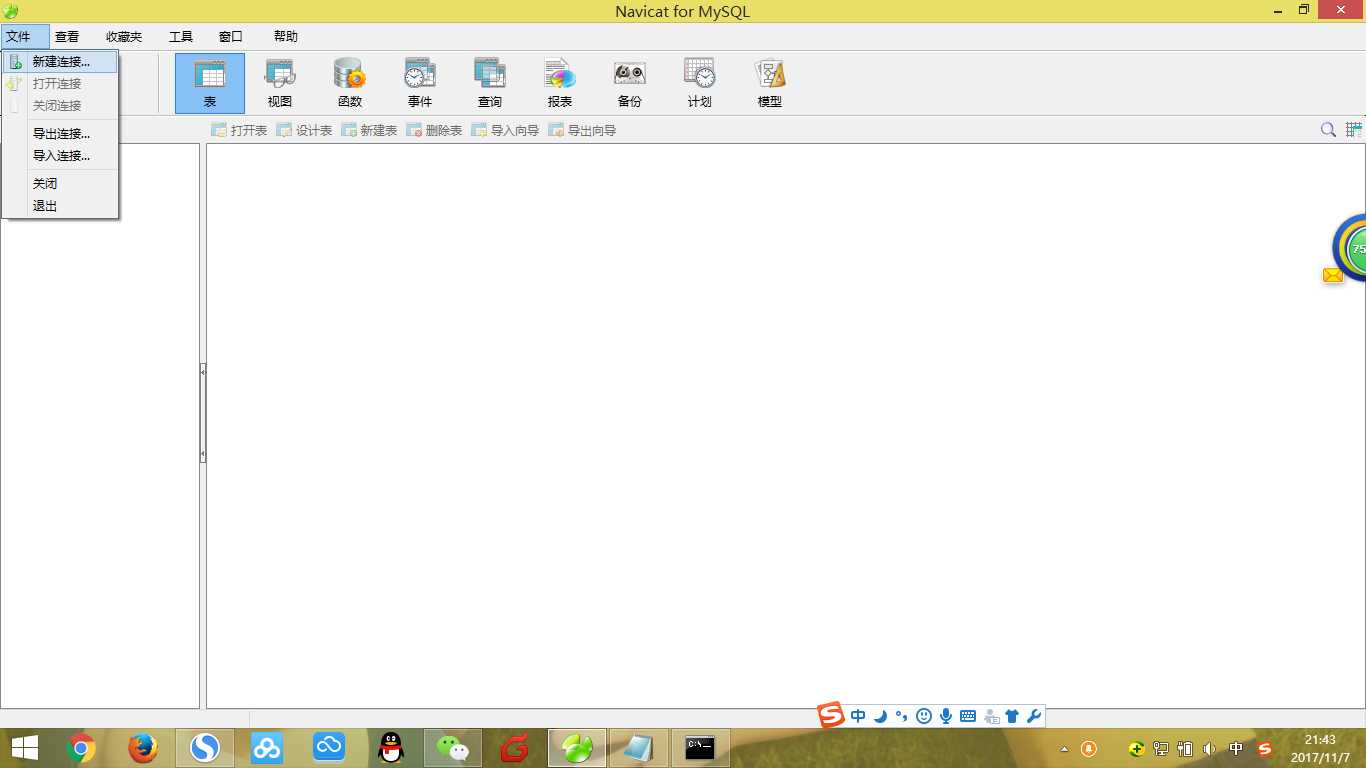The height and width of the screenshot is (768, 1366).
Task: Toggle the moon half-width mode on IME bar
Action: coord(880,716)
